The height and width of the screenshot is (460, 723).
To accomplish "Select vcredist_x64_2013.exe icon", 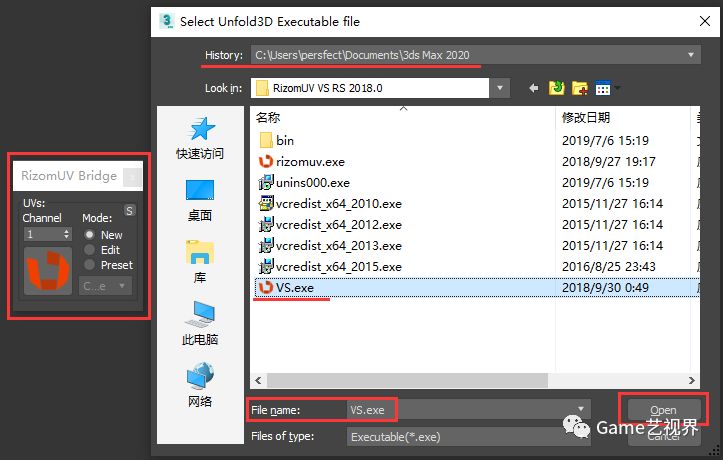I will pos(266,246).
